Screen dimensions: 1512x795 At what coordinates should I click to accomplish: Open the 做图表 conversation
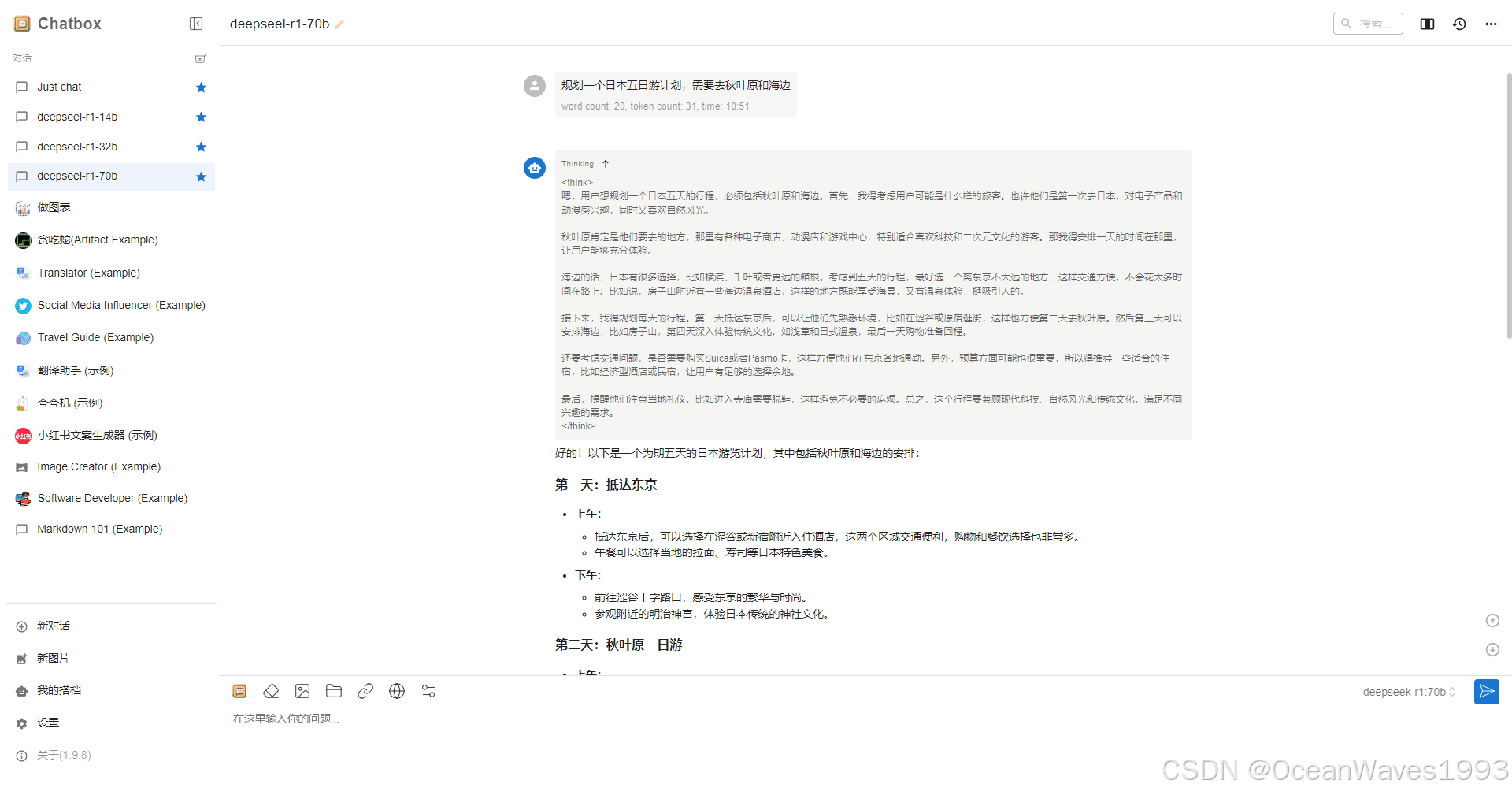(x=111, y=207)
